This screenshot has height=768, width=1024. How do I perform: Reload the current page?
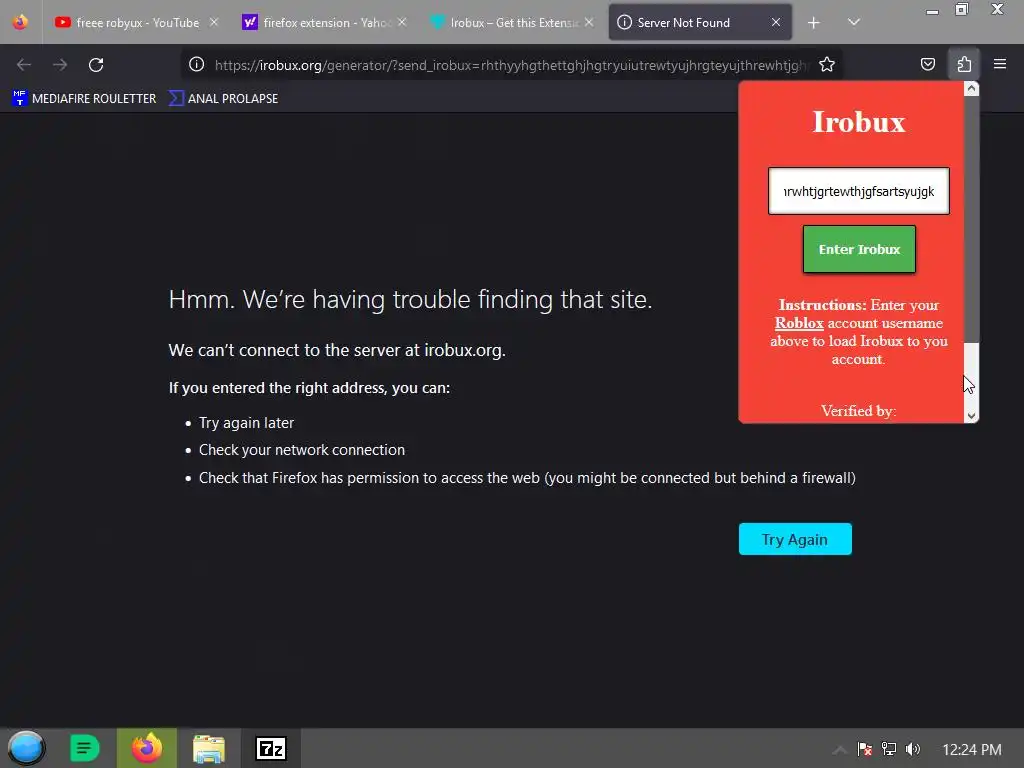coord(96,65)
